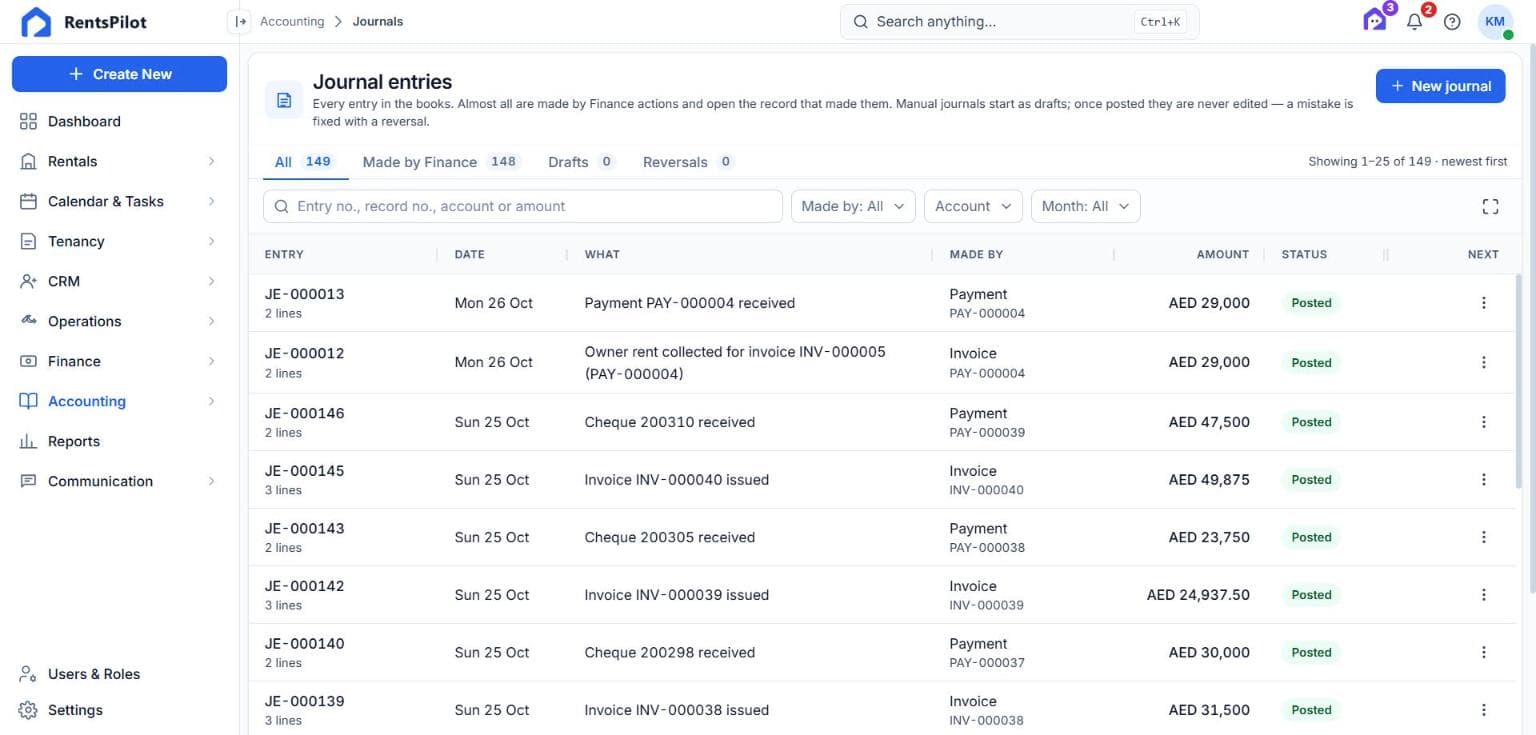Viewport: 1536px width, 735px height.
Task: Open row actions menu for JE-000143
Action: pos(1483,537)
